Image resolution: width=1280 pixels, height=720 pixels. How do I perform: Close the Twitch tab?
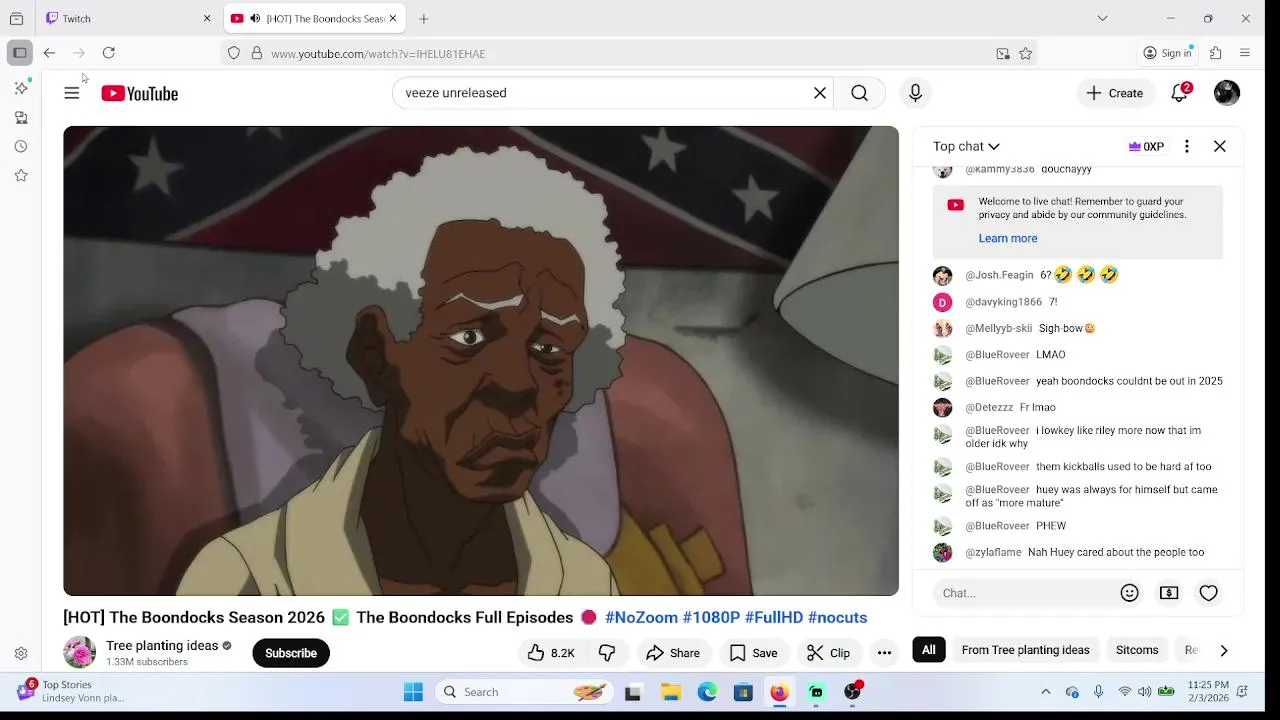click(207, 18)
